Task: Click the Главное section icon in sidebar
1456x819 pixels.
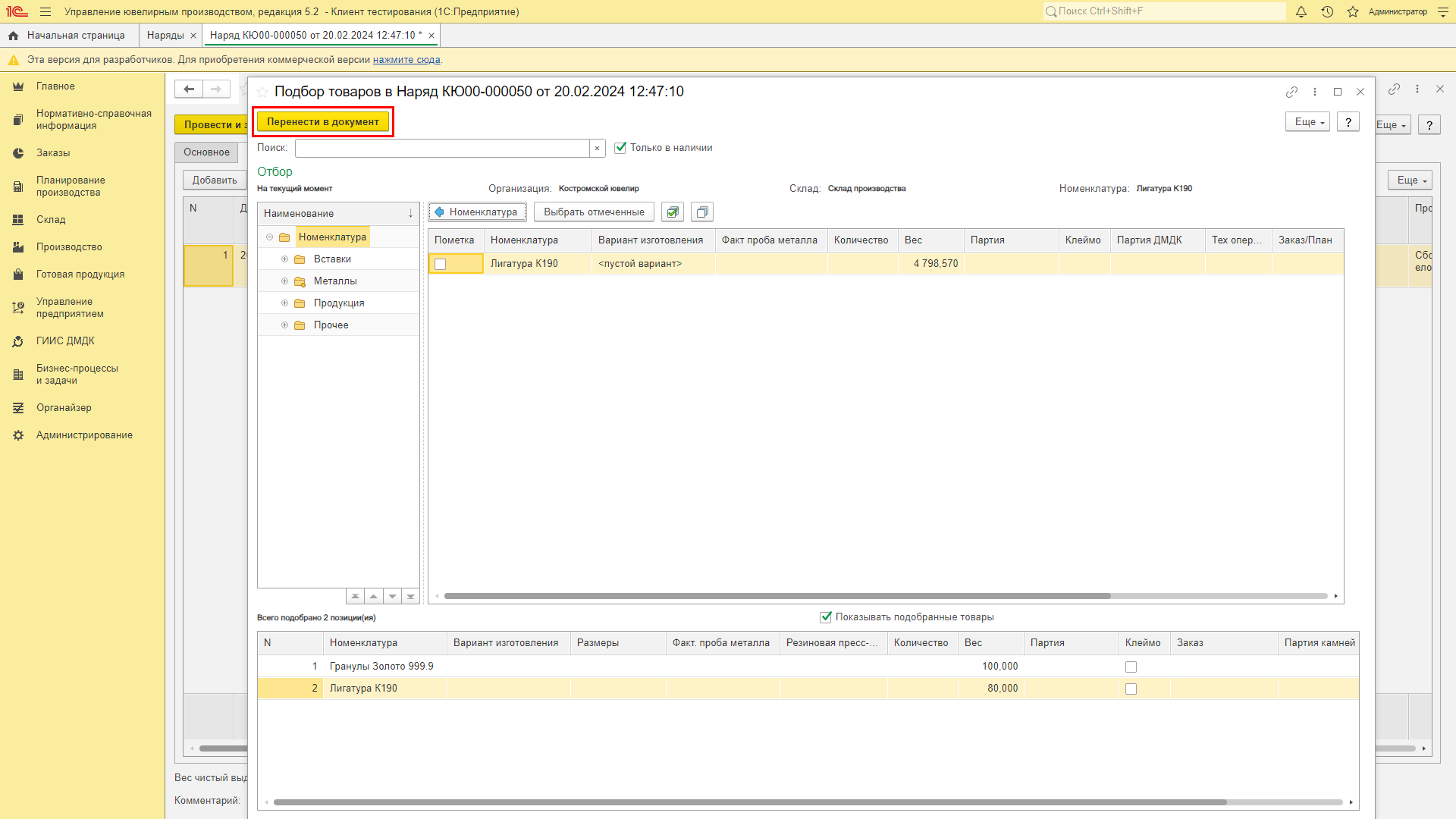Action: [x=18, y=86]
